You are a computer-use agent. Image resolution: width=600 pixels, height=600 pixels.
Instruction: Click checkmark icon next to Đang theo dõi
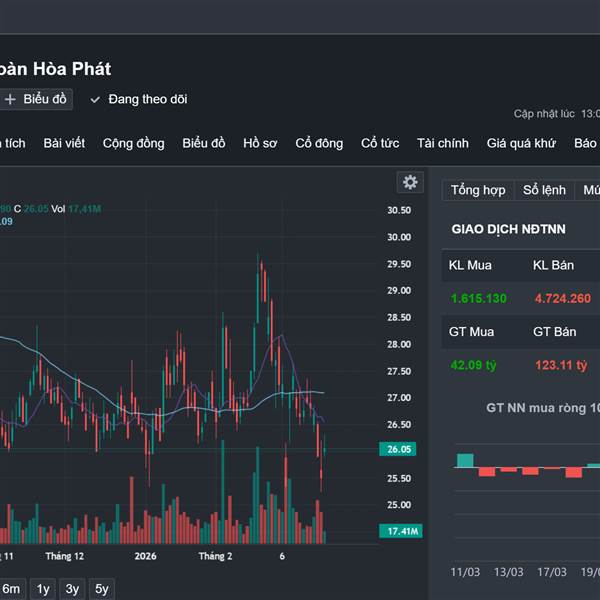[x=96, y=99]
